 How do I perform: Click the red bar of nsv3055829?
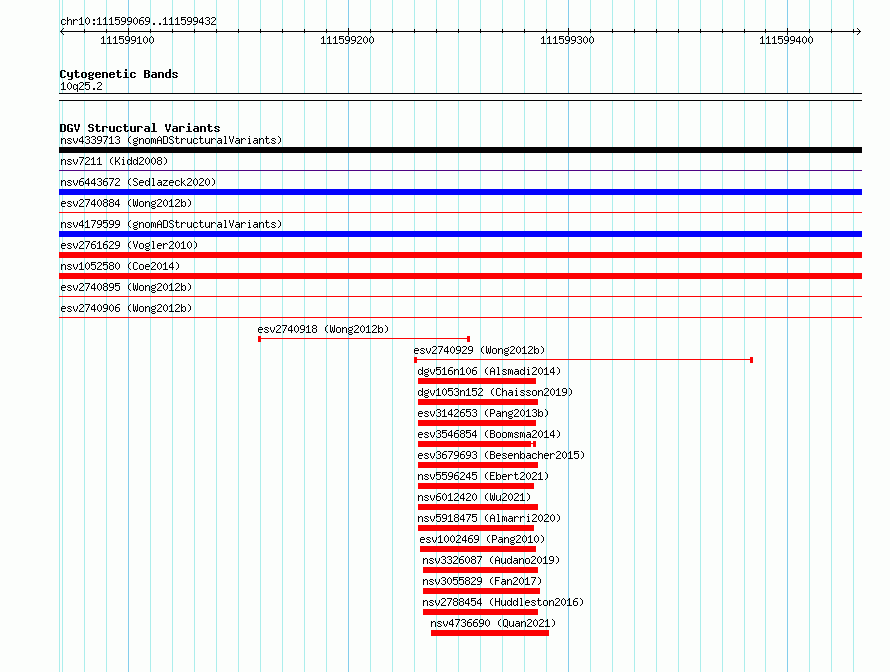coord(481,591)
